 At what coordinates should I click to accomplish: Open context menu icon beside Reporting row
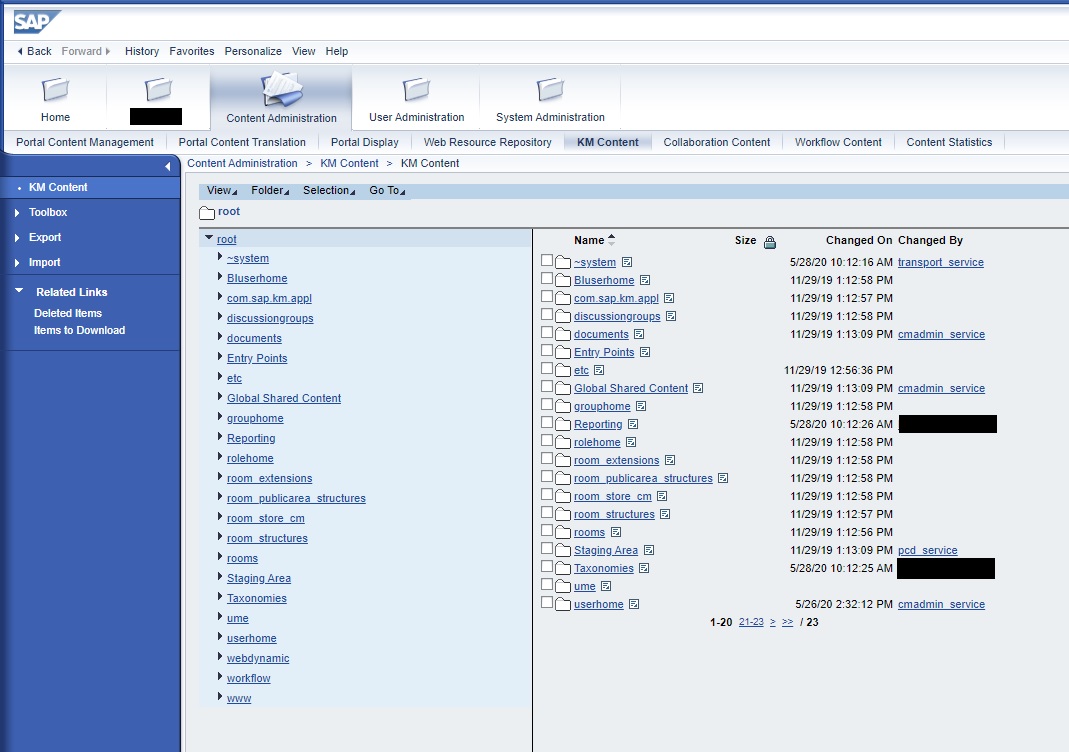coord(633,424)
